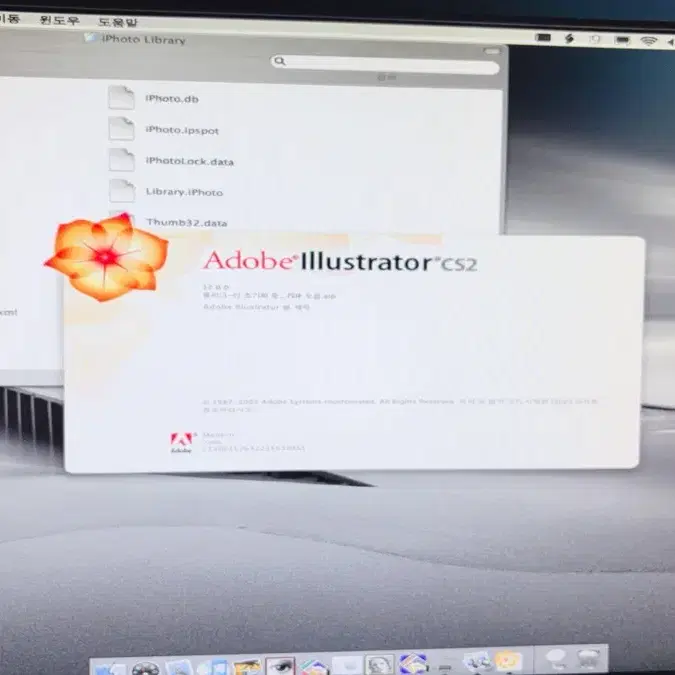The image size is (675, 675).
Task: Click the file name Thumb32.data
Action: (186, 223)
